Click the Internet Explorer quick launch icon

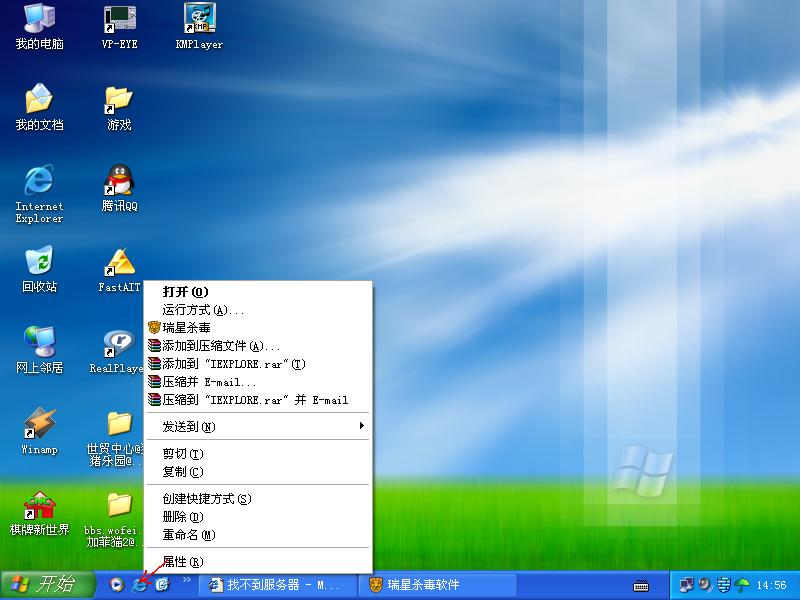click(x=140, y=585)
